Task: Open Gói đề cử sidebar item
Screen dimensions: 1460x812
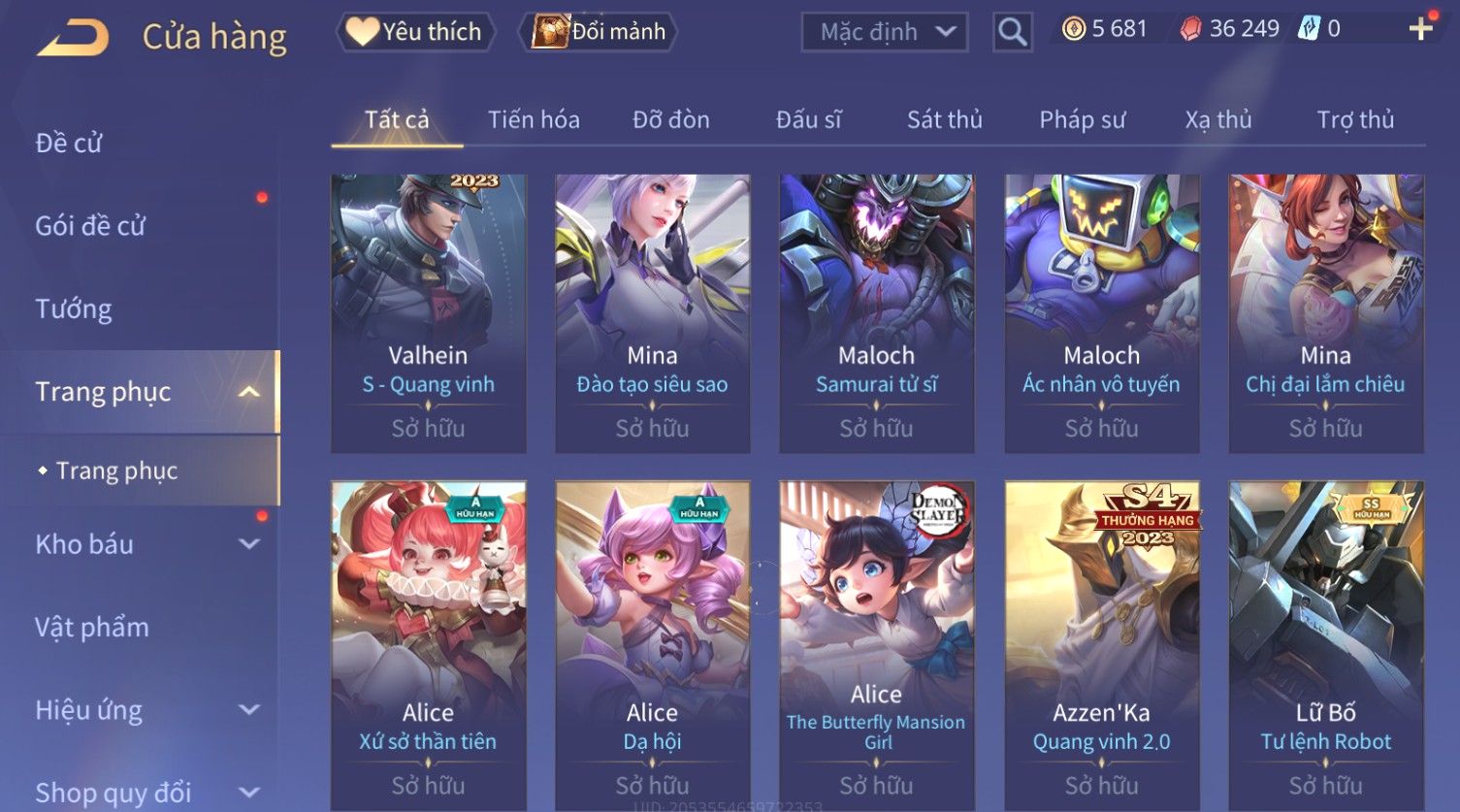Action: pyautogui.click(x=90, y=226)
